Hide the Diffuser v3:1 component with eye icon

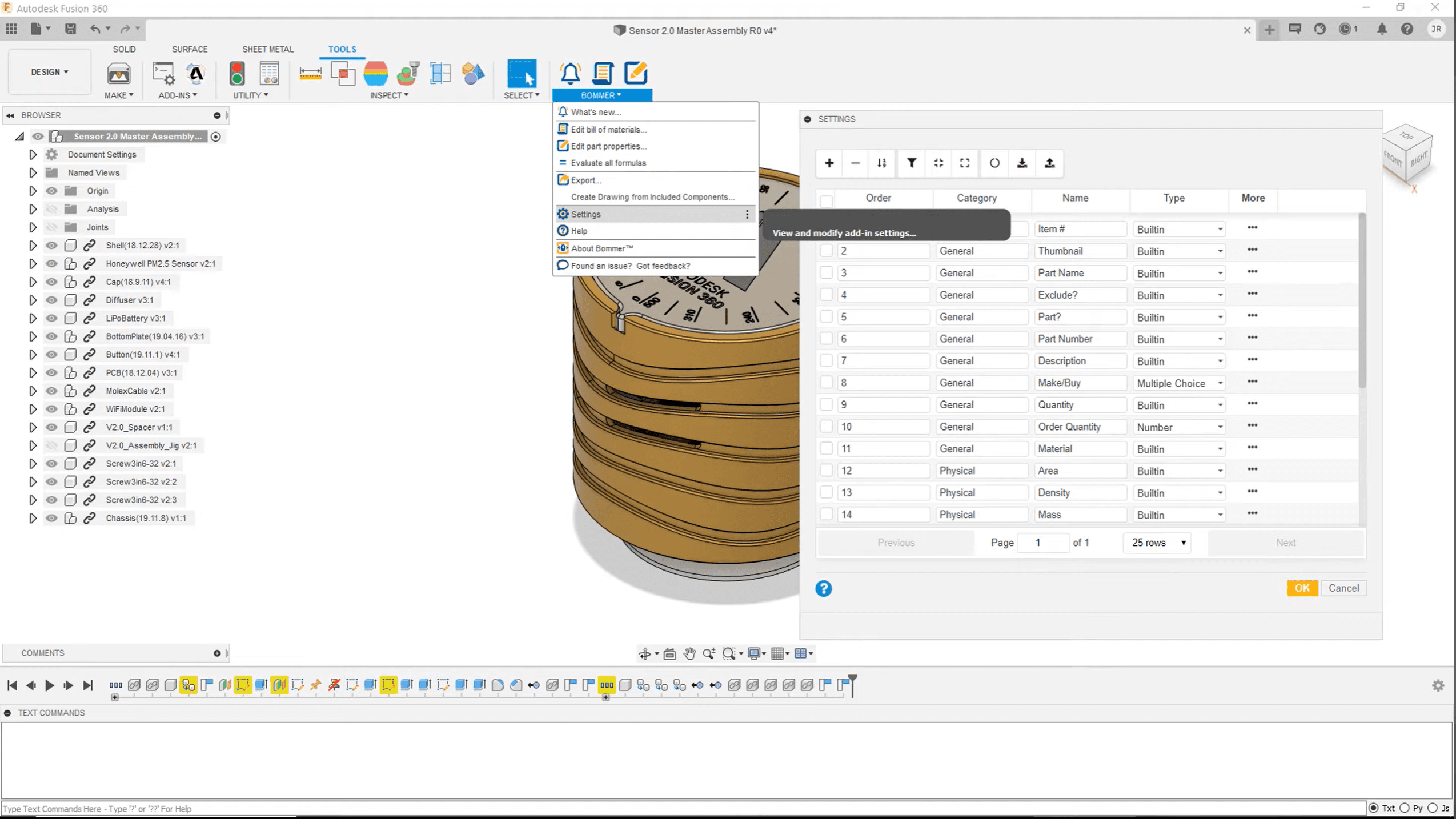pyautogui.click(x=51, y=300)
